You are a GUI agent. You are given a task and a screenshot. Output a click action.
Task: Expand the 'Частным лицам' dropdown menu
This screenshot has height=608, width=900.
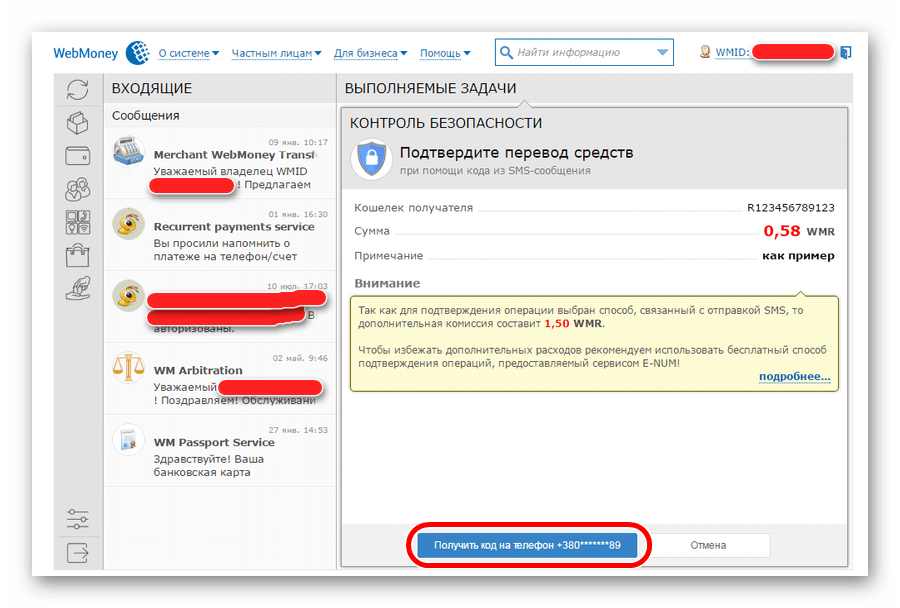pyautogui.click(x=276, y=53)
